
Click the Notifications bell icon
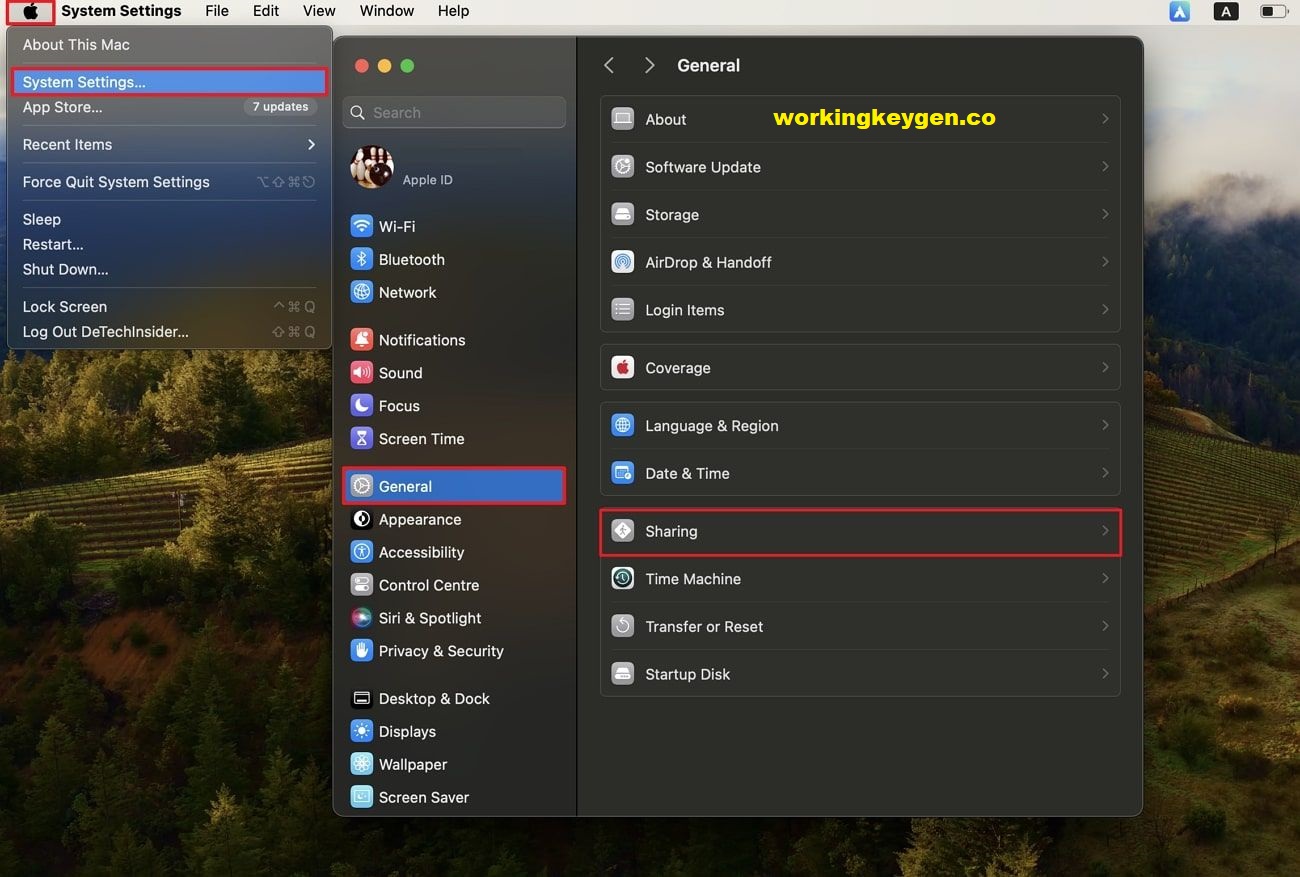click(x=361, y=339)
